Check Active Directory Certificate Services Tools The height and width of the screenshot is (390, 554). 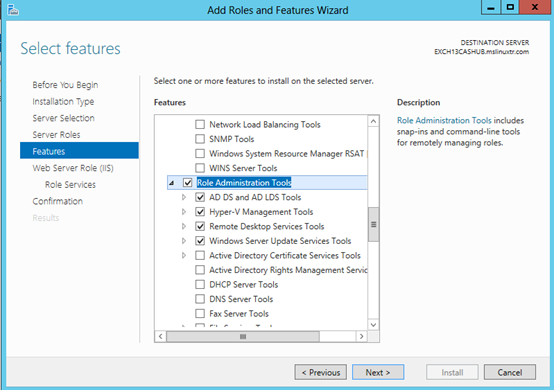point(200,255)
